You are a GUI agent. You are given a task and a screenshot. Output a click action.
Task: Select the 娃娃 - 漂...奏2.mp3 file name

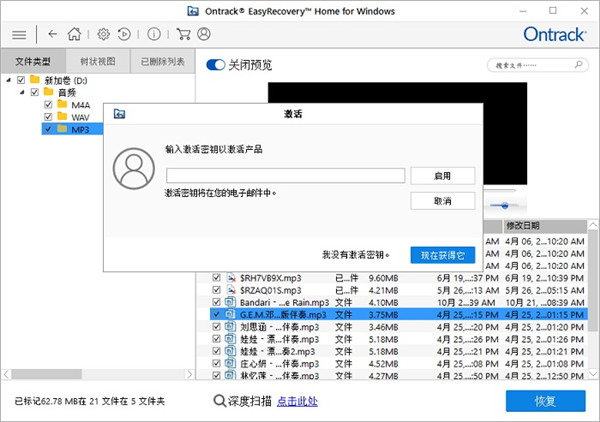[x=277, y=351]
